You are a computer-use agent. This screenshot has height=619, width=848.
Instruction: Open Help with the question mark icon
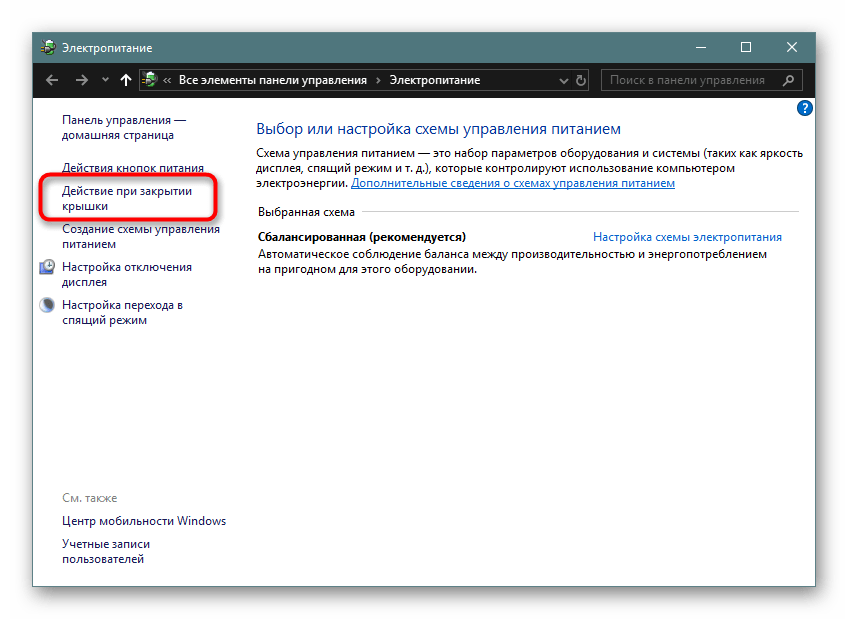[x=804, y=108]
